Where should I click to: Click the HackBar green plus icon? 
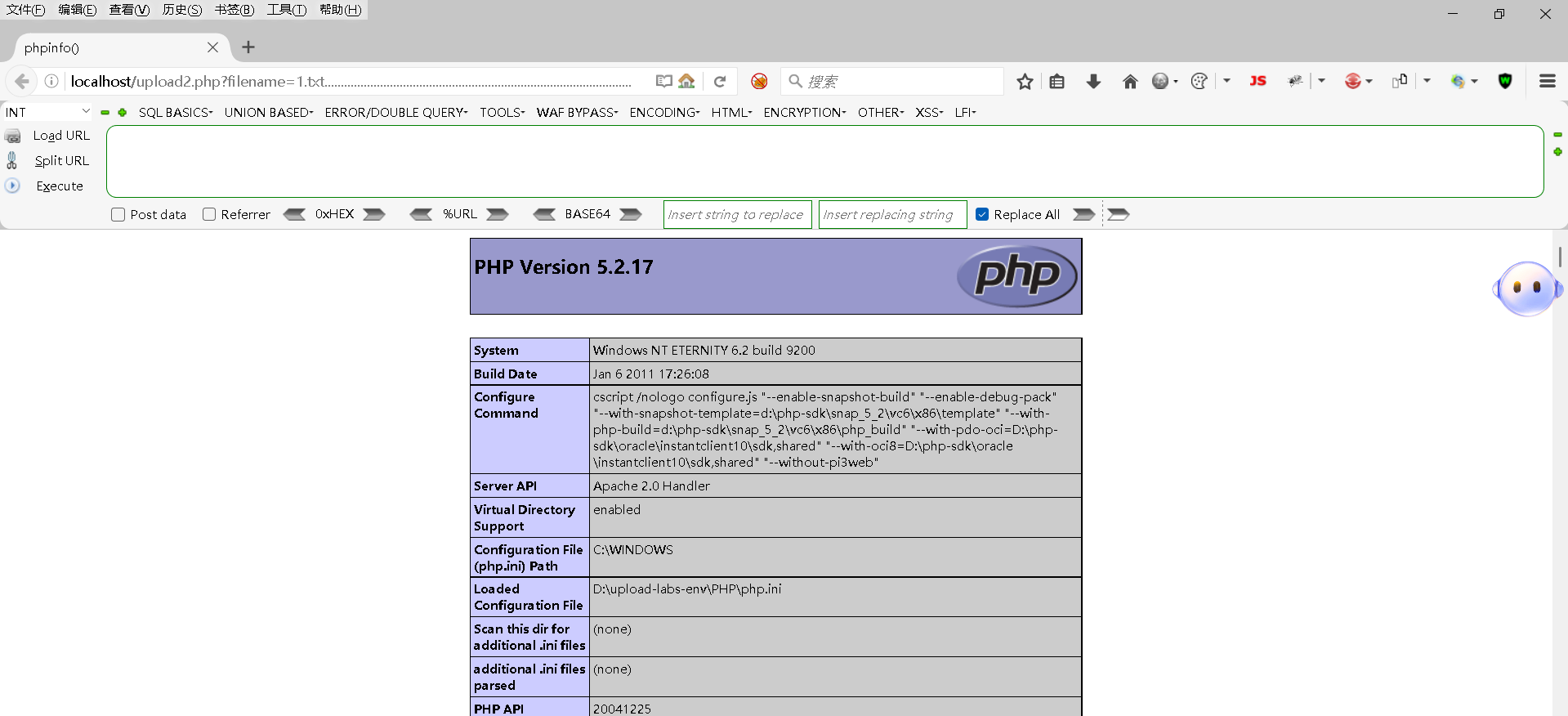click(122, 113)
